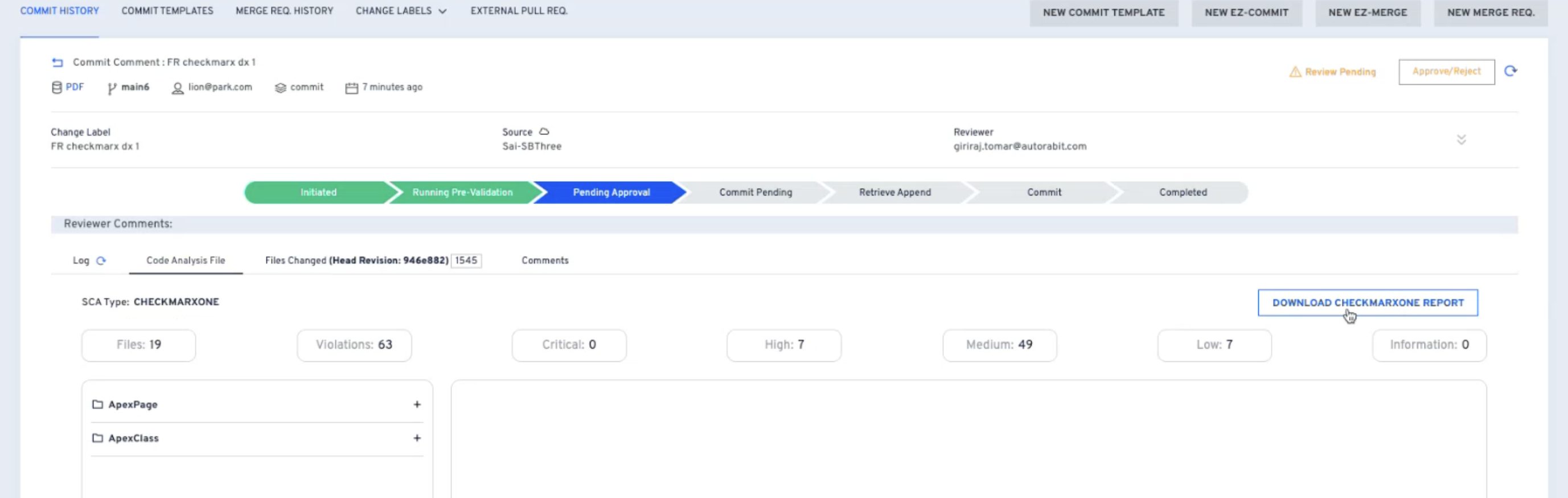Refresh the Log using its reload icon
Image resolution: width=1568 pixels, height=498 pixels.
101,260
